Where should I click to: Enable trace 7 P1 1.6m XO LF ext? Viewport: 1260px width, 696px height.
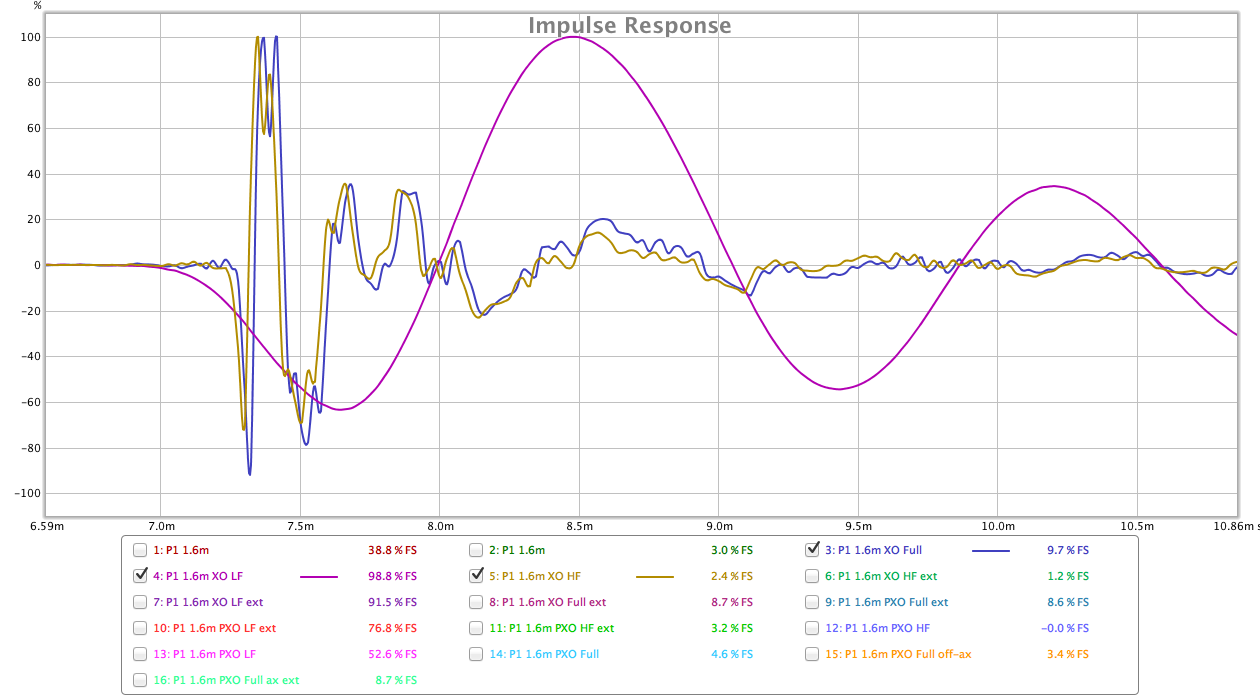coord(140,601)
